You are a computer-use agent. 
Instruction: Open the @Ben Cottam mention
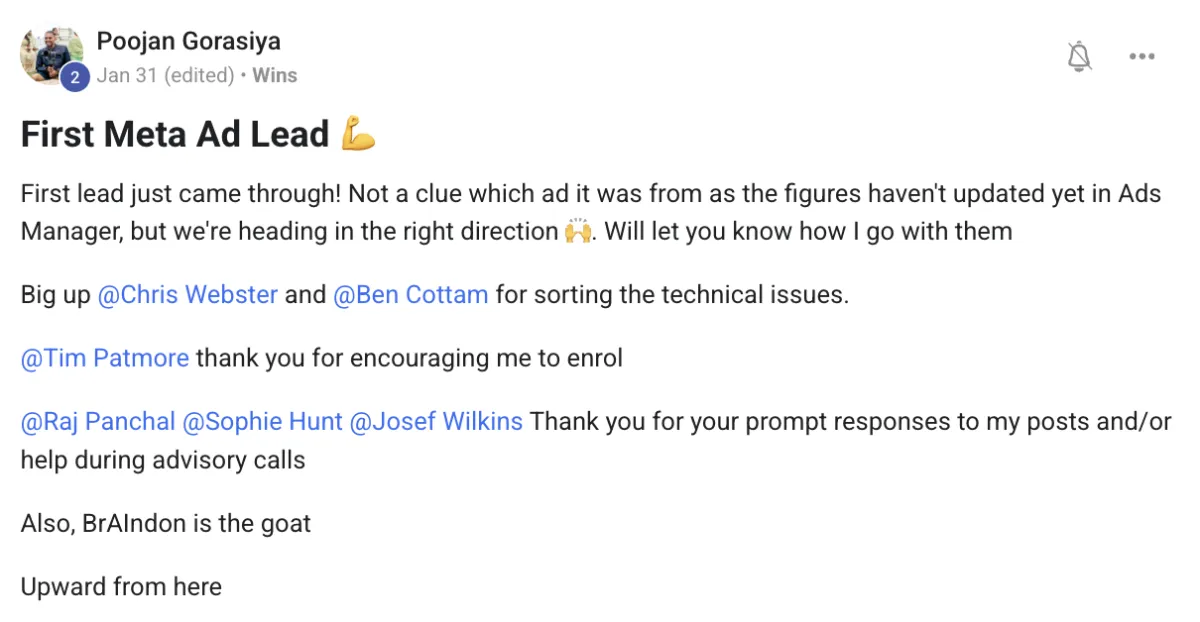pos(410,295)
